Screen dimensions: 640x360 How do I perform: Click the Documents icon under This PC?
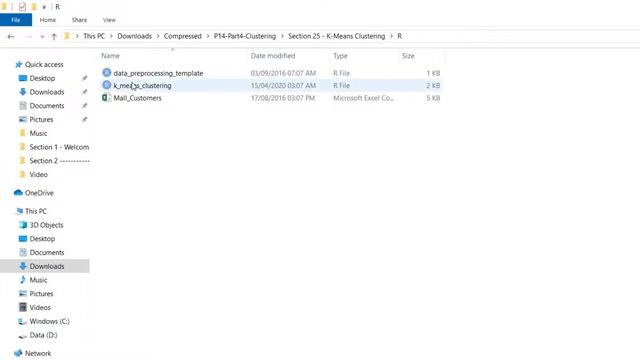point(23,252)
